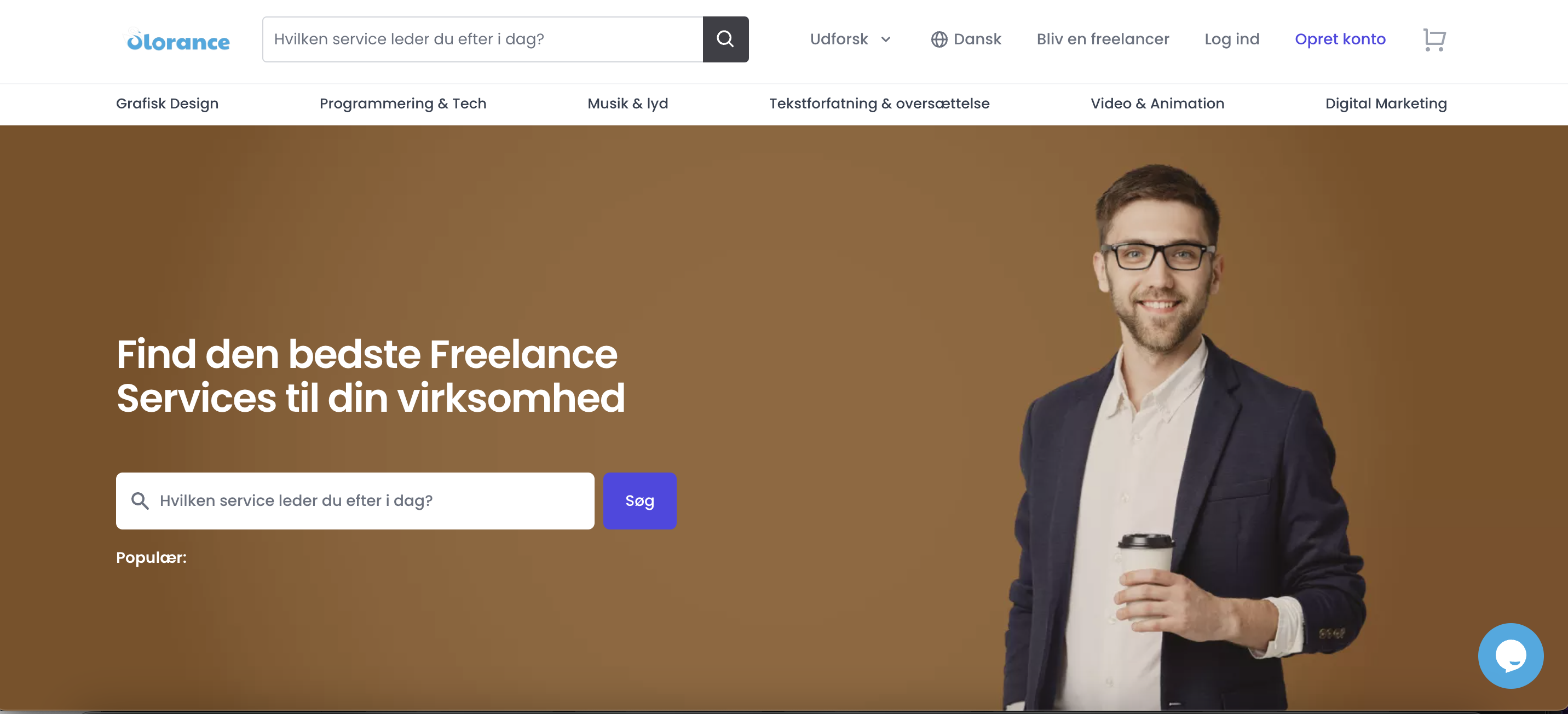Click the chevron next to Udforsk

(x=886, y=39)
